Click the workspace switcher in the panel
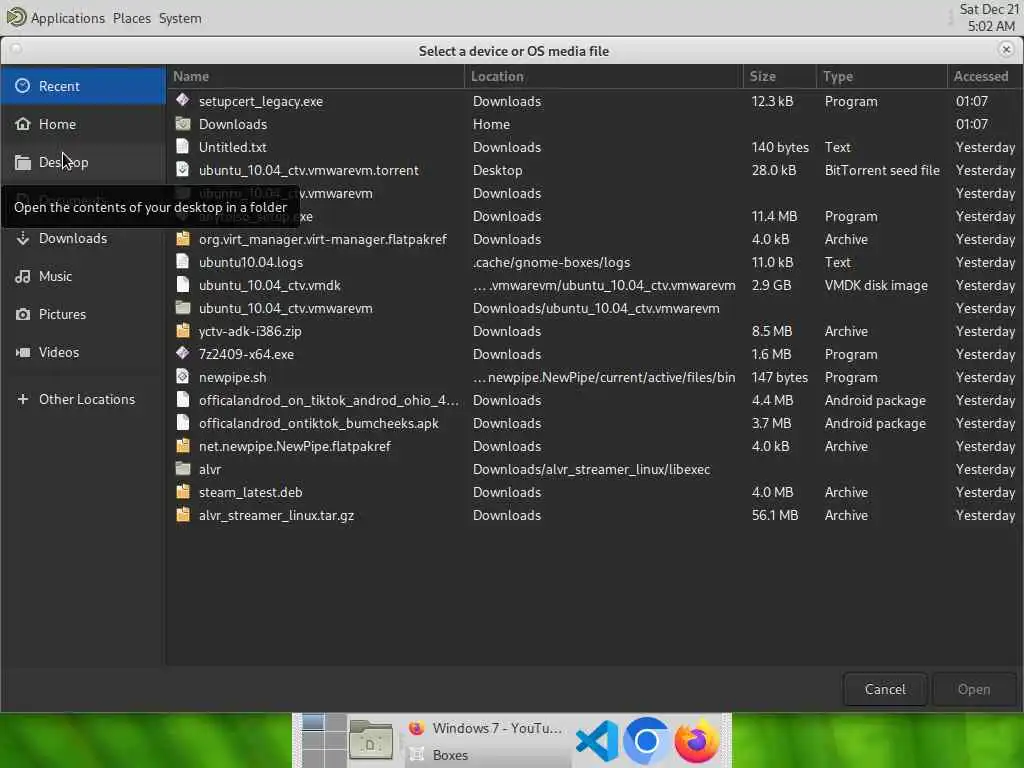1024x768 pixels. coord(324,741)
